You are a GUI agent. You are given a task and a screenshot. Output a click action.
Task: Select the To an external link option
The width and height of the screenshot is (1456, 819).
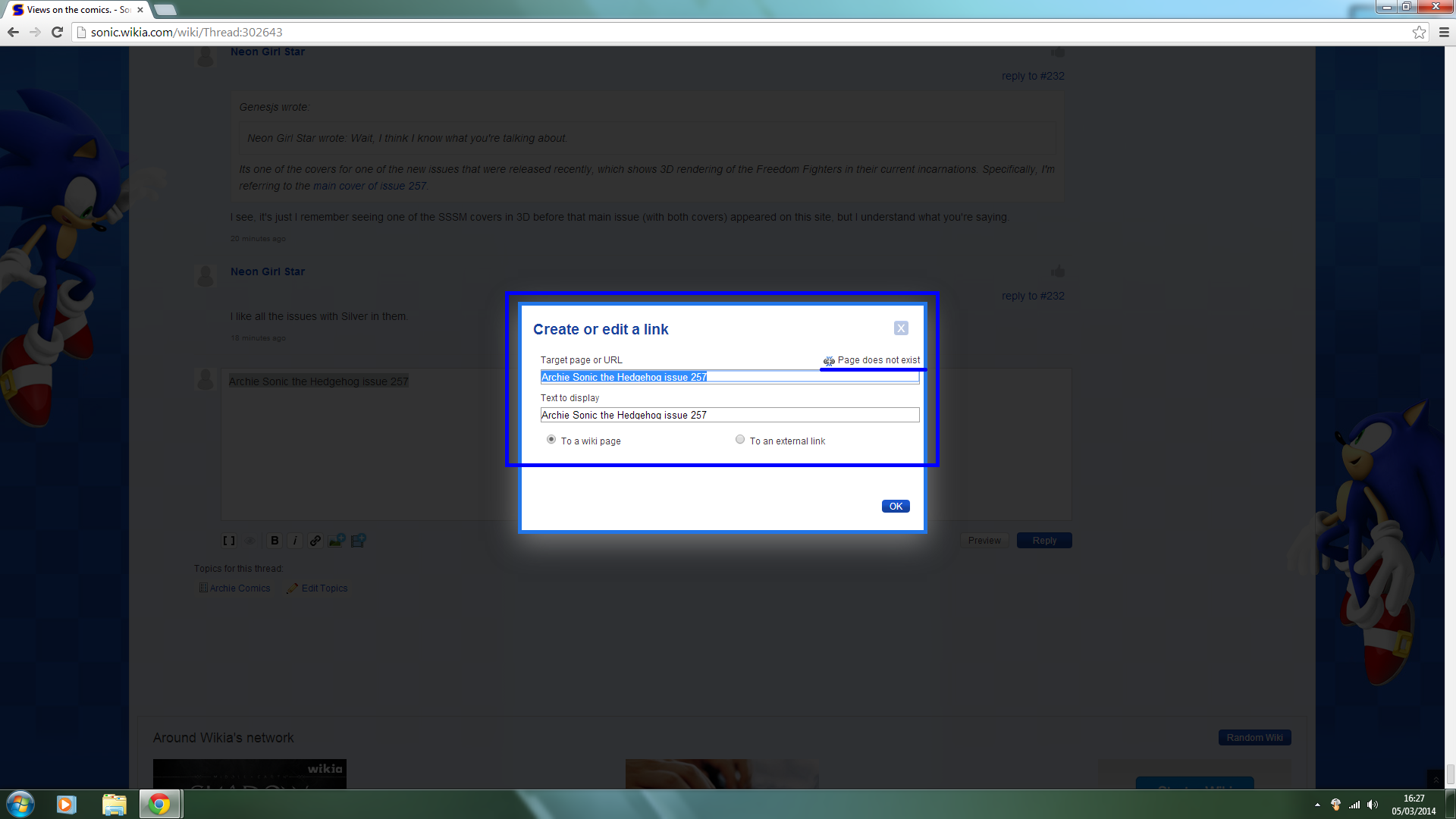(x=740, y=440)
